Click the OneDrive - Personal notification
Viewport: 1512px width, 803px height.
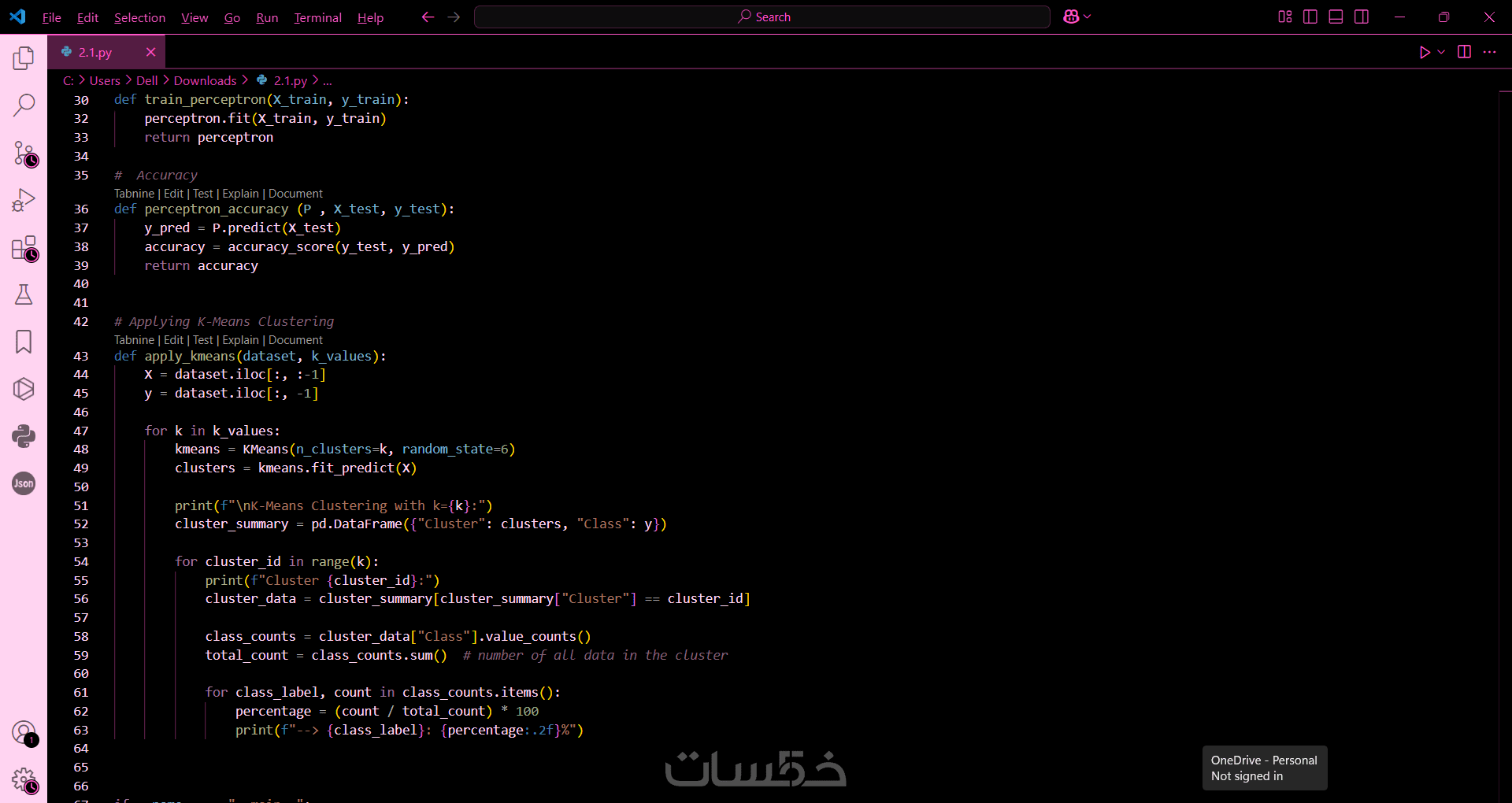coord(1264,768)
